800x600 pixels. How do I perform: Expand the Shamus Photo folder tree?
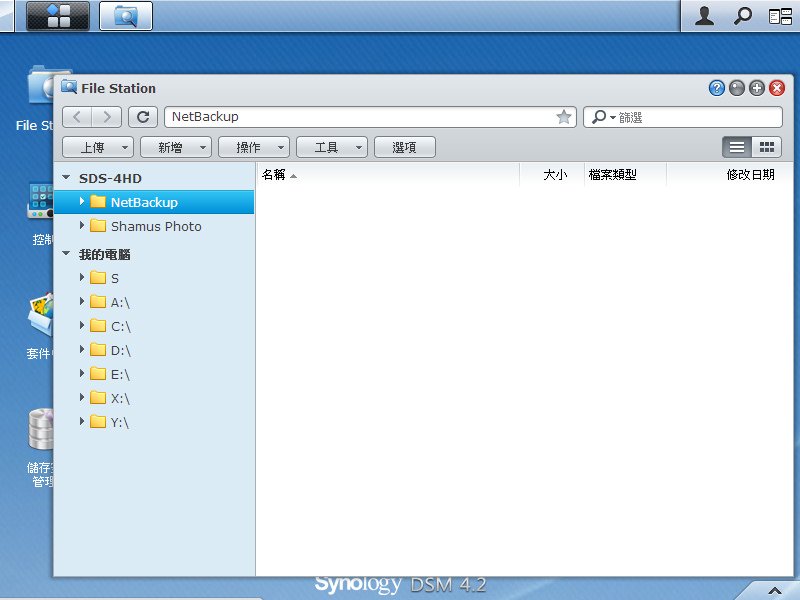(82, 226)
